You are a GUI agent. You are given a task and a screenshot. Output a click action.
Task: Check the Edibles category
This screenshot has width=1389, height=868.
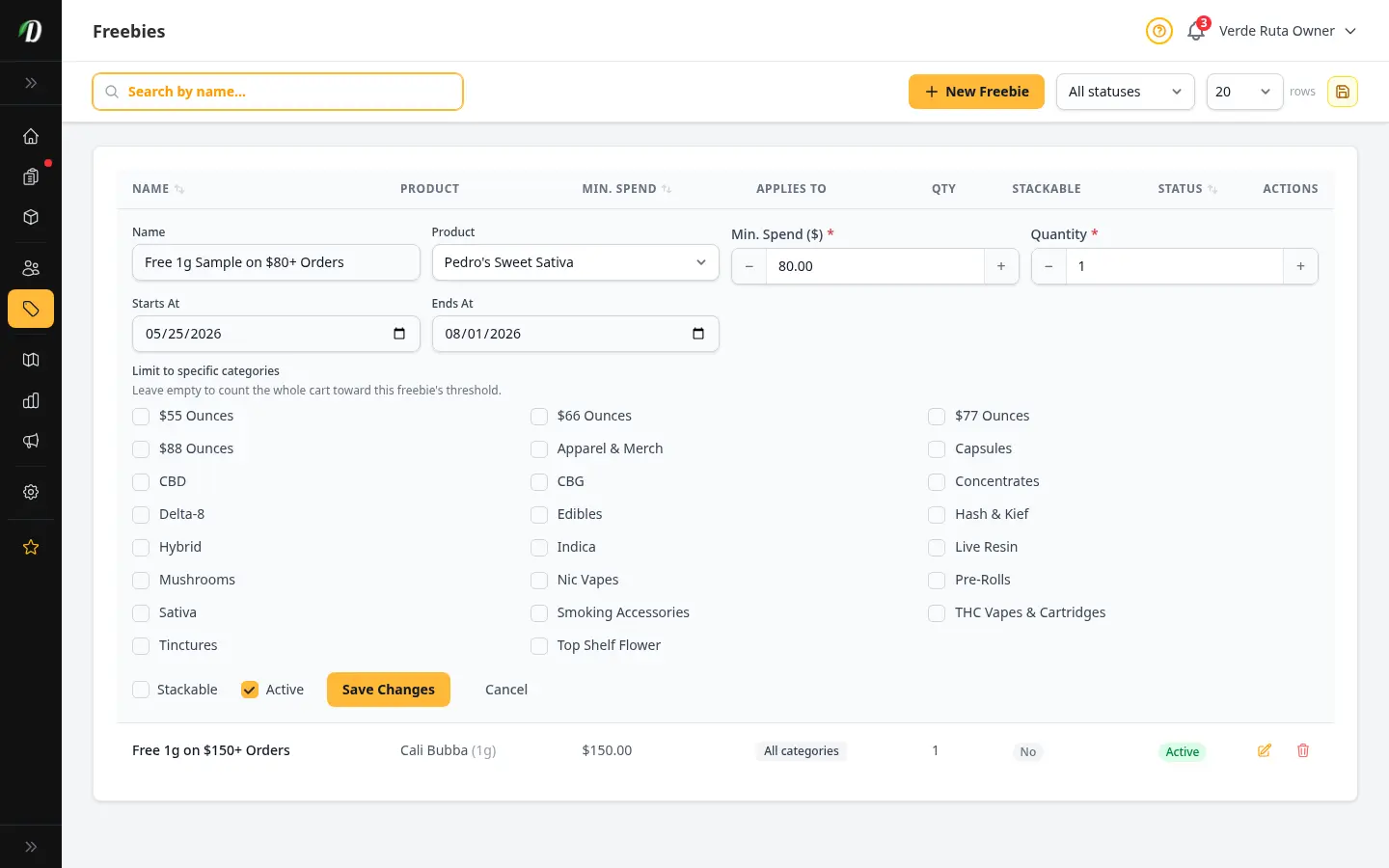pos(539,514)
